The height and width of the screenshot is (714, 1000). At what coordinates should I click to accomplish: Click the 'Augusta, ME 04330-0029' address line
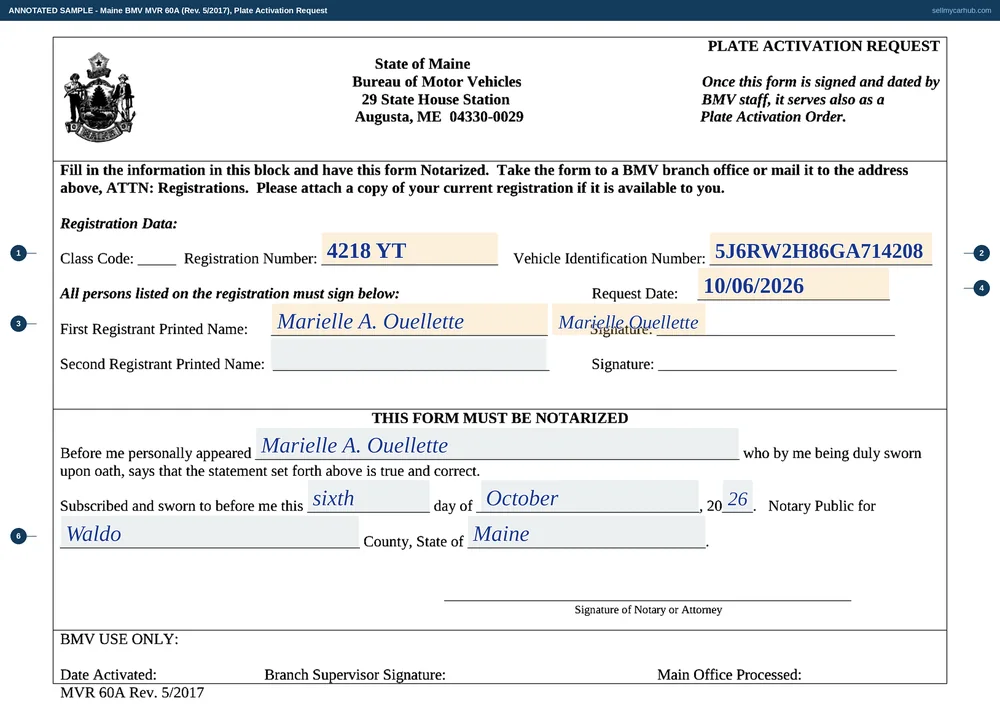439,117
